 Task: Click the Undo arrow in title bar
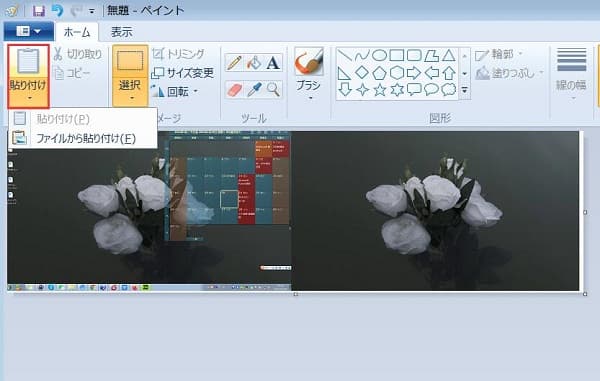[57, 10]
